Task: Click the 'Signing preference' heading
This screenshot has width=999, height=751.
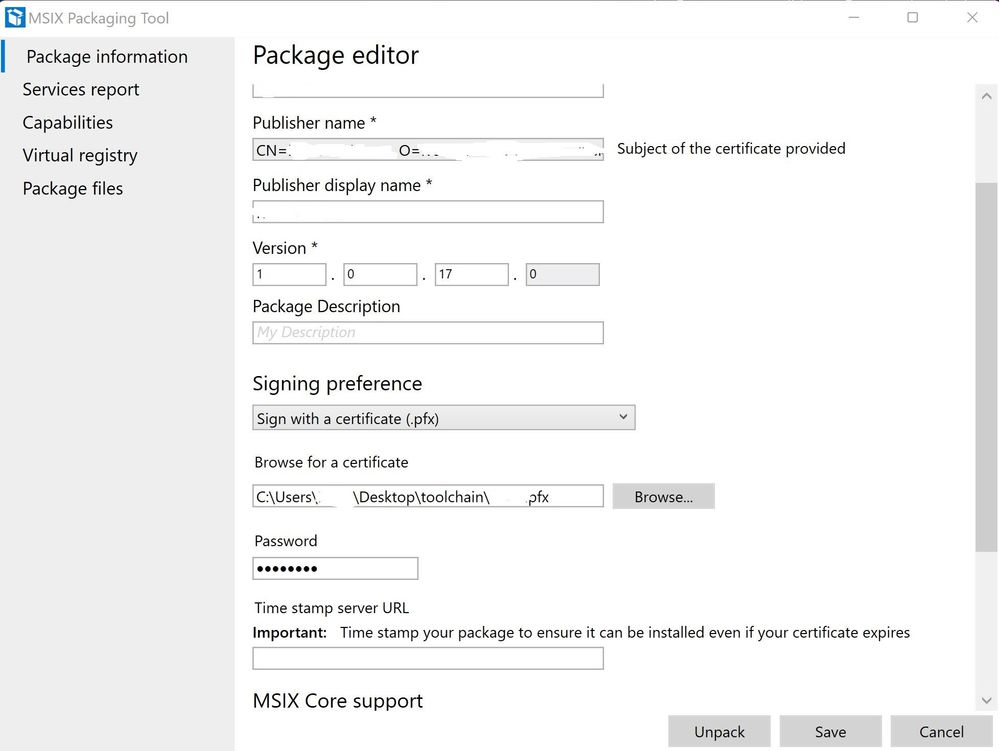Action: (337, 383)
